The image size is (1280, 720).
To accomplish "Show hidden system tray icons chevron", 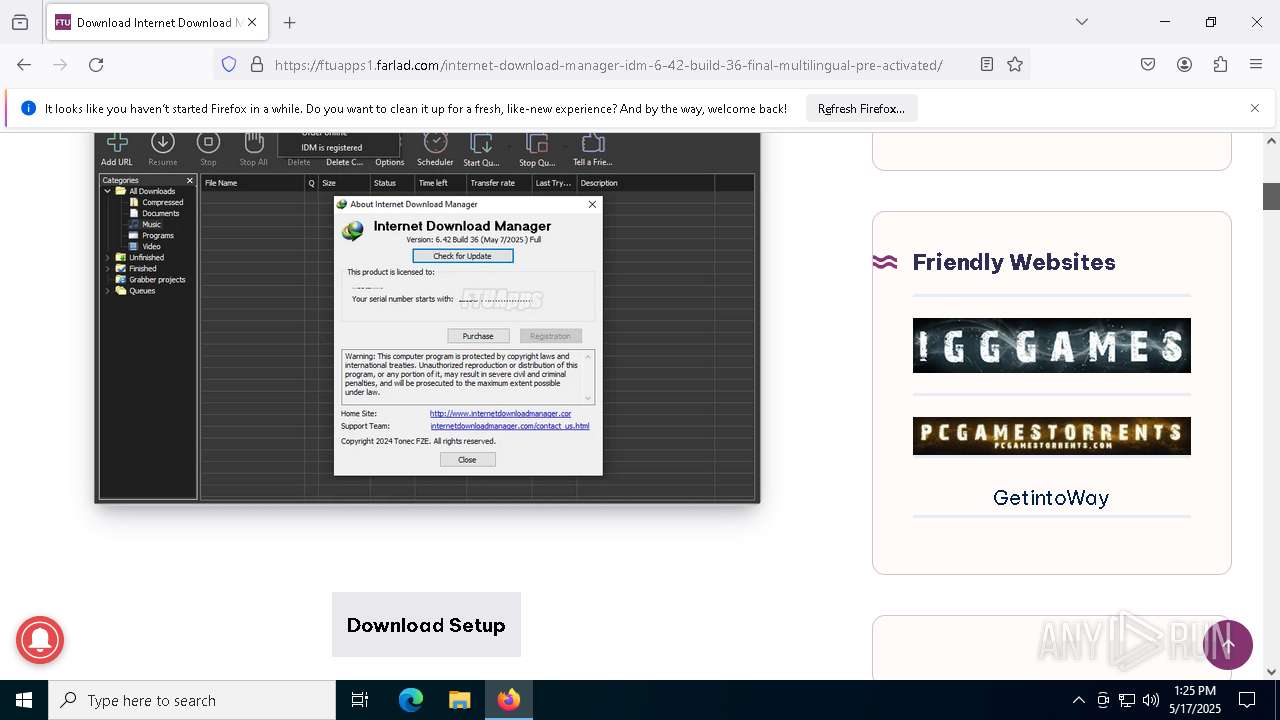I will click(x=1078, y=700).
